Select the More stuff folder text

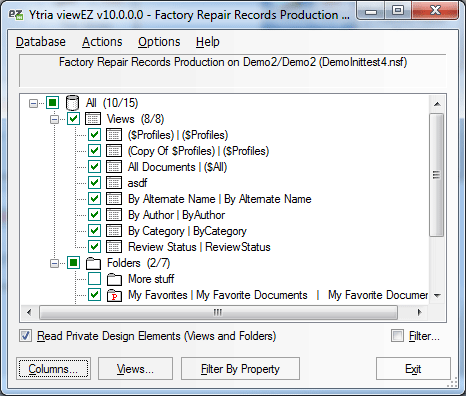tap(151, 279)
